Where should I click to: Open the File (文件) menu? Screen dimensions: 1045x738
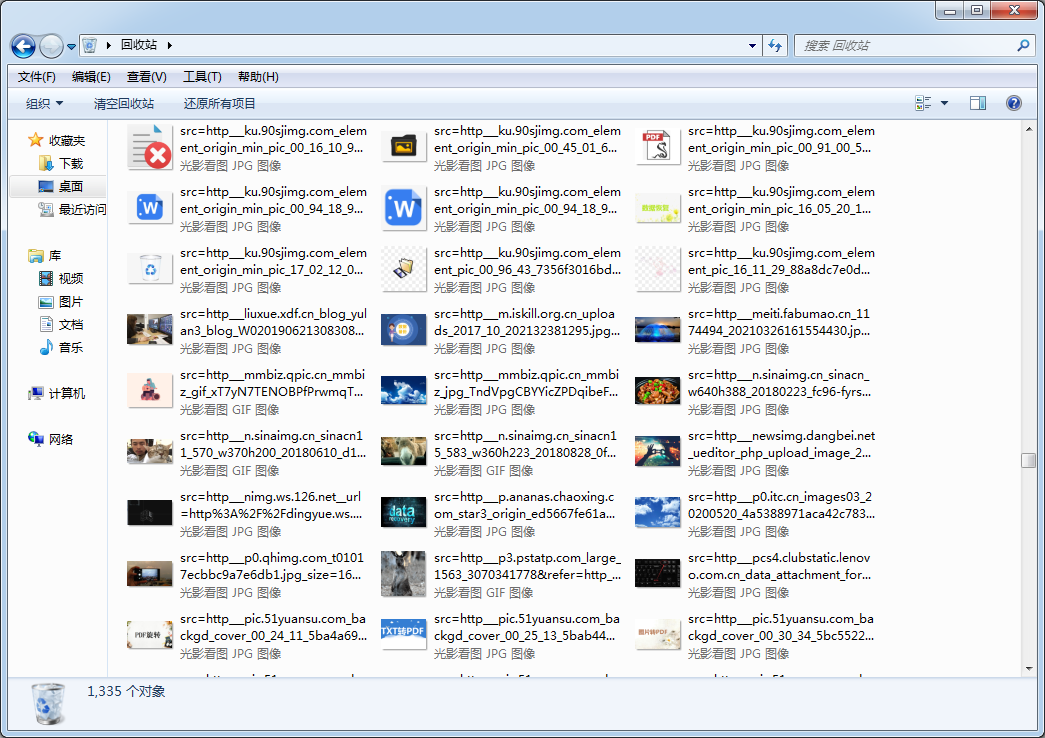36,77
